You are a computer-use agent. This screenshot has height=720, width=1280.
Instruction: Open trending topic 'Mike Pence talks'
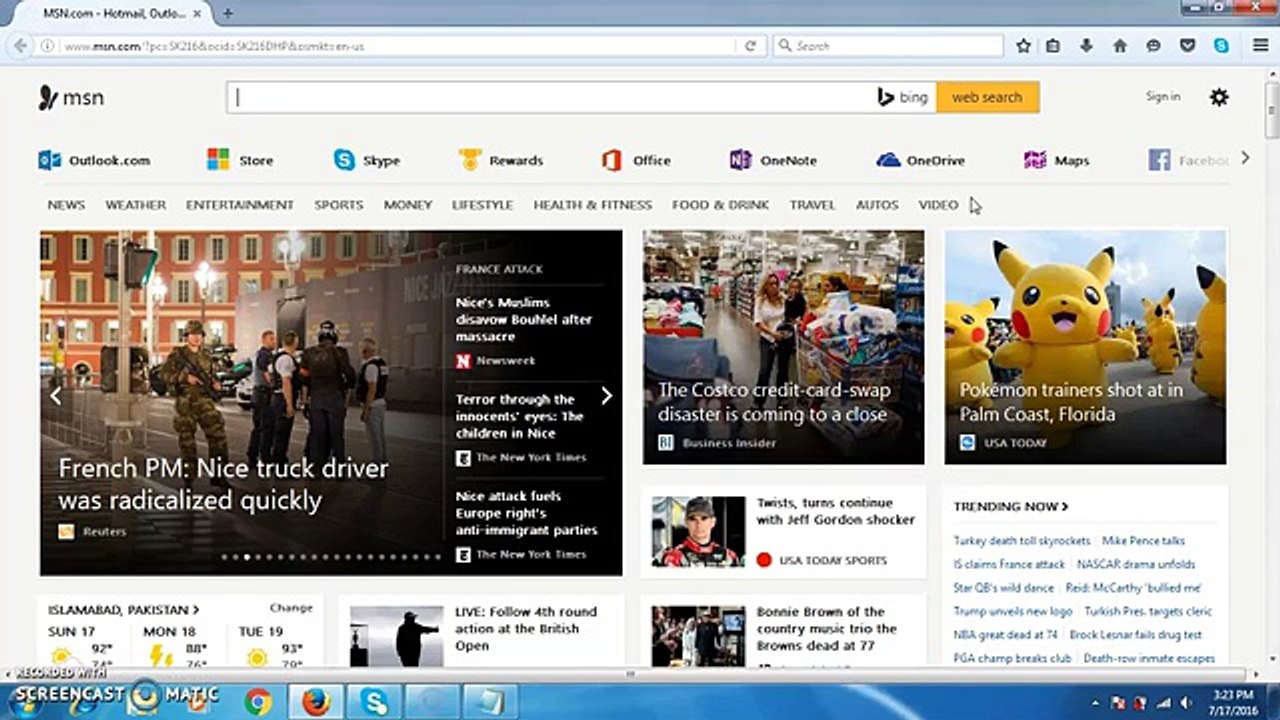[1143, 540]
